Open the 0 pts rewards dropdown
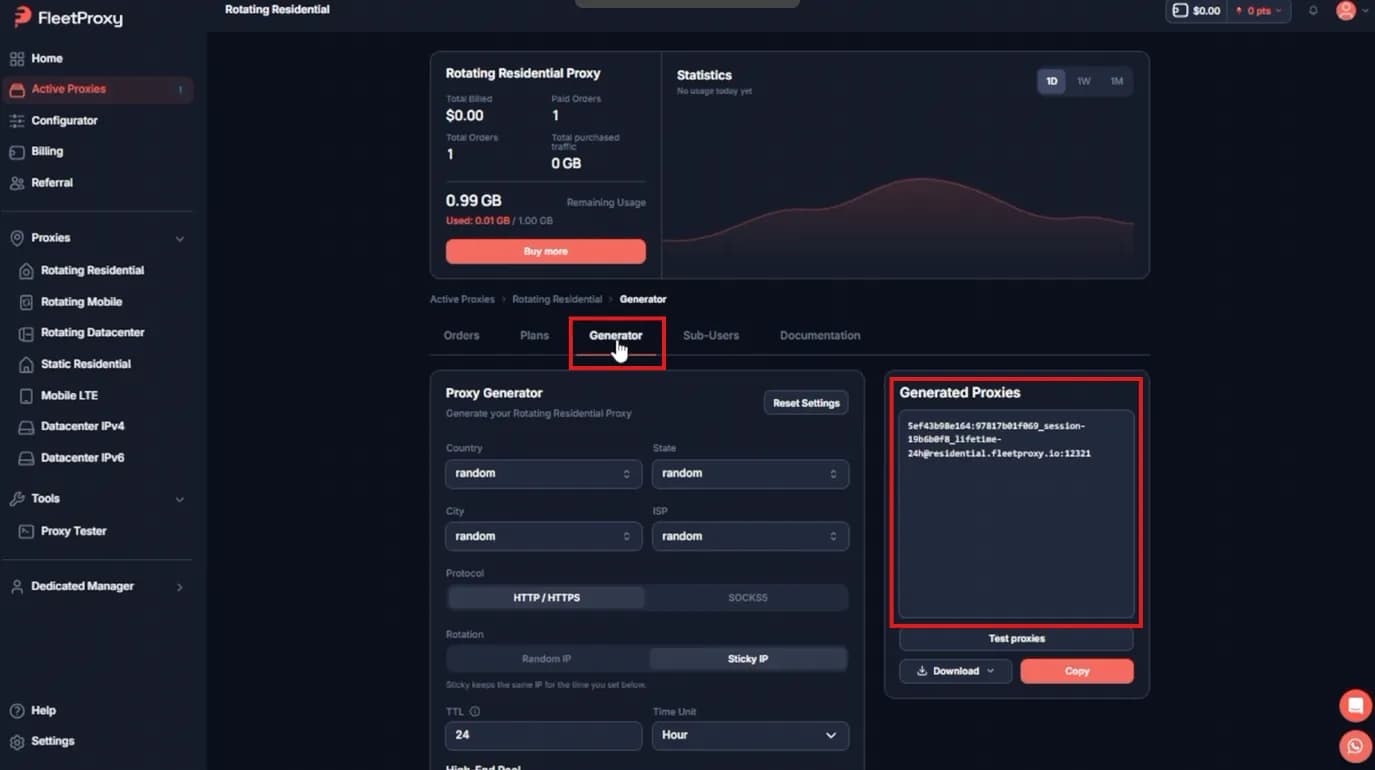This screenshot has height=770, width=1375. tap(1258, 11)
